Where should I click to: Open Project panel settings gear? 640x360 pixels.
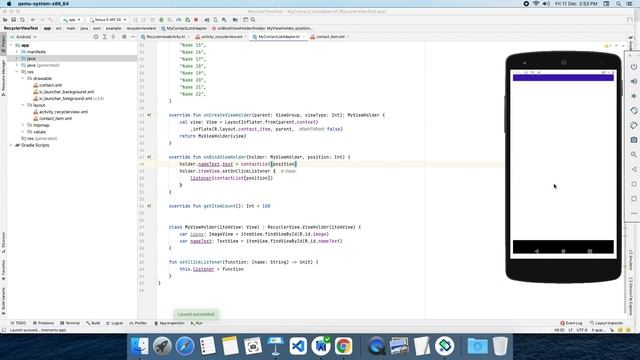point(124,37)
